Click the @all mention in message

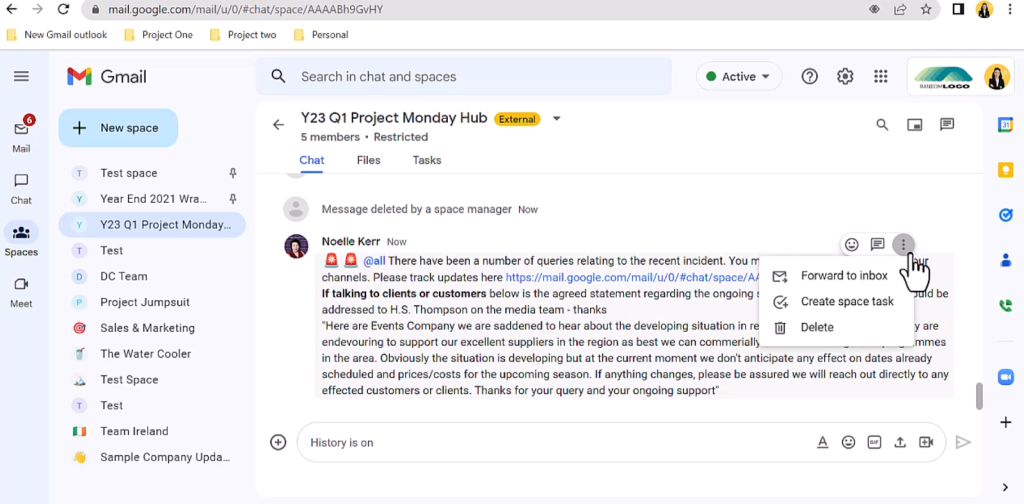click(374, 261)
